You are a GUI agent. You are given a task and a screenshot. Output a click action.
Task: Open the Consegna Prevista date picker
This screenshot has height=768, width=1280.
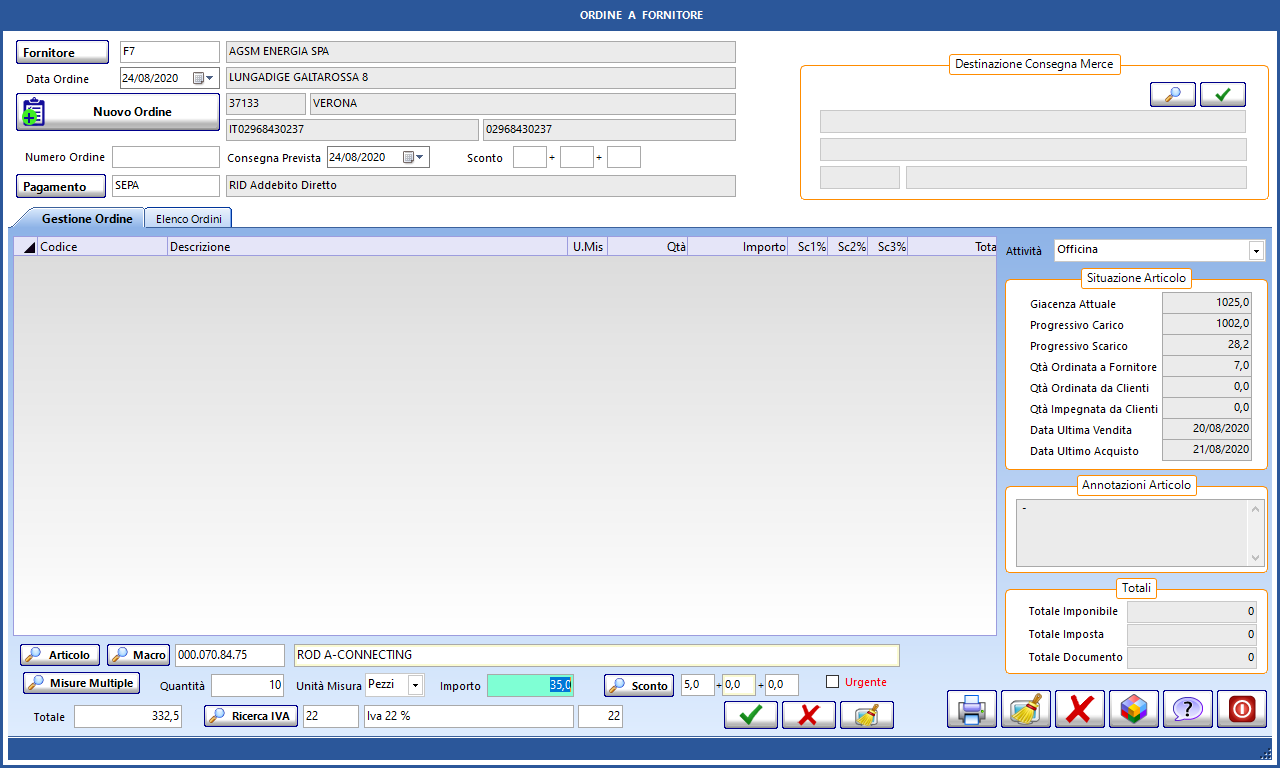(x=414, y=157)
